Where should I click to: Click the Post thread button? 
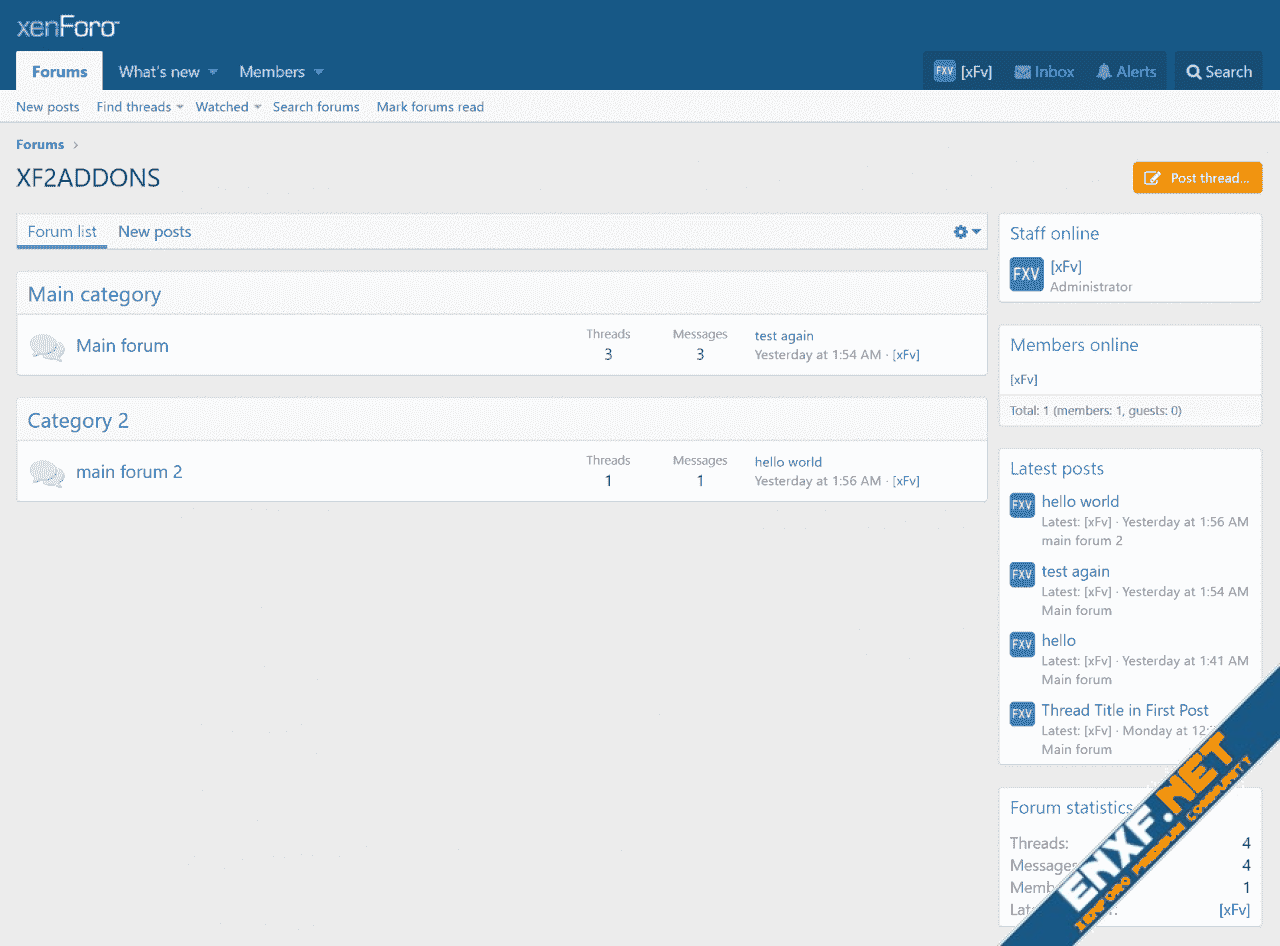1197,178
